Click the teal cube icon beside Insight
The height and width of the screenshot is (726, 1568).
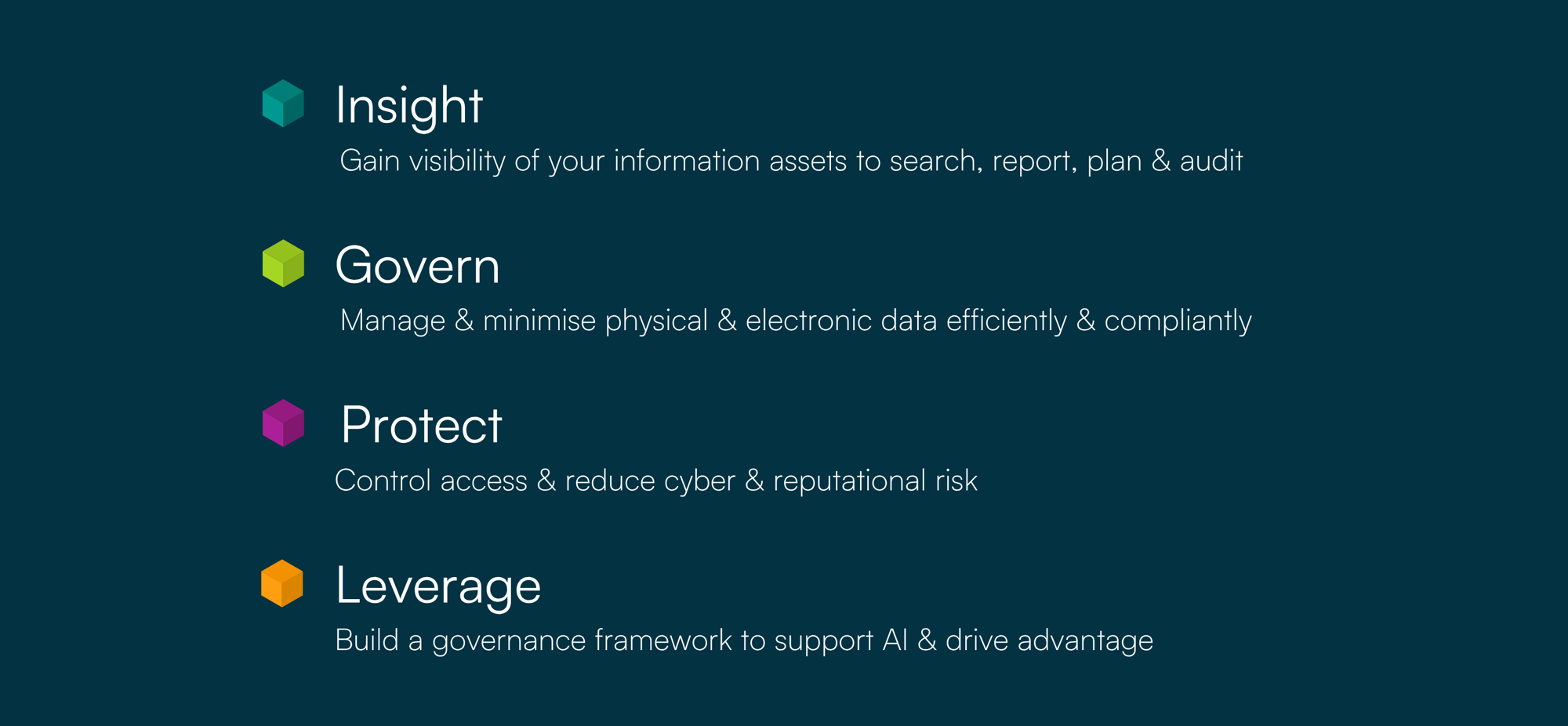(x=283, y=103)
